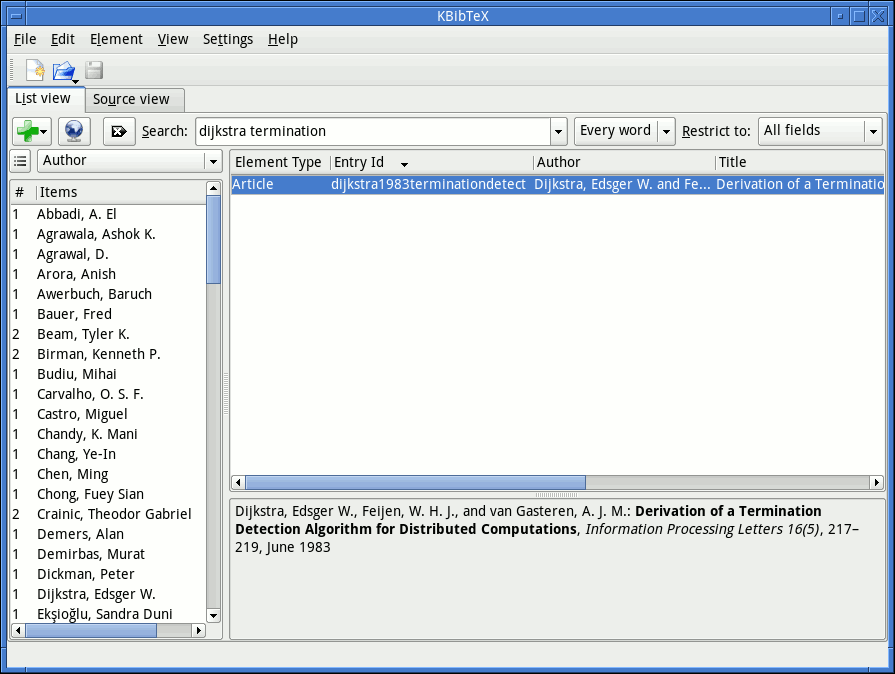Select author Demirbas, Murat
This screenshot has width=895, height=674.
(108, 554)
